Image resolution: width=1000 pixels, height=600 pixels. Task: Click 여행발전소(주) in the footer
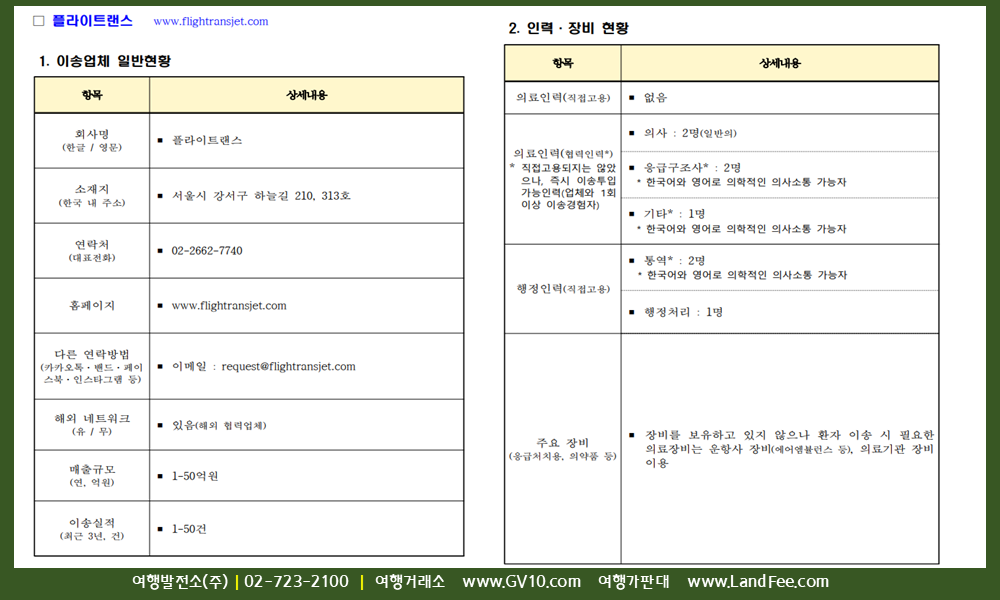(180, 582)
